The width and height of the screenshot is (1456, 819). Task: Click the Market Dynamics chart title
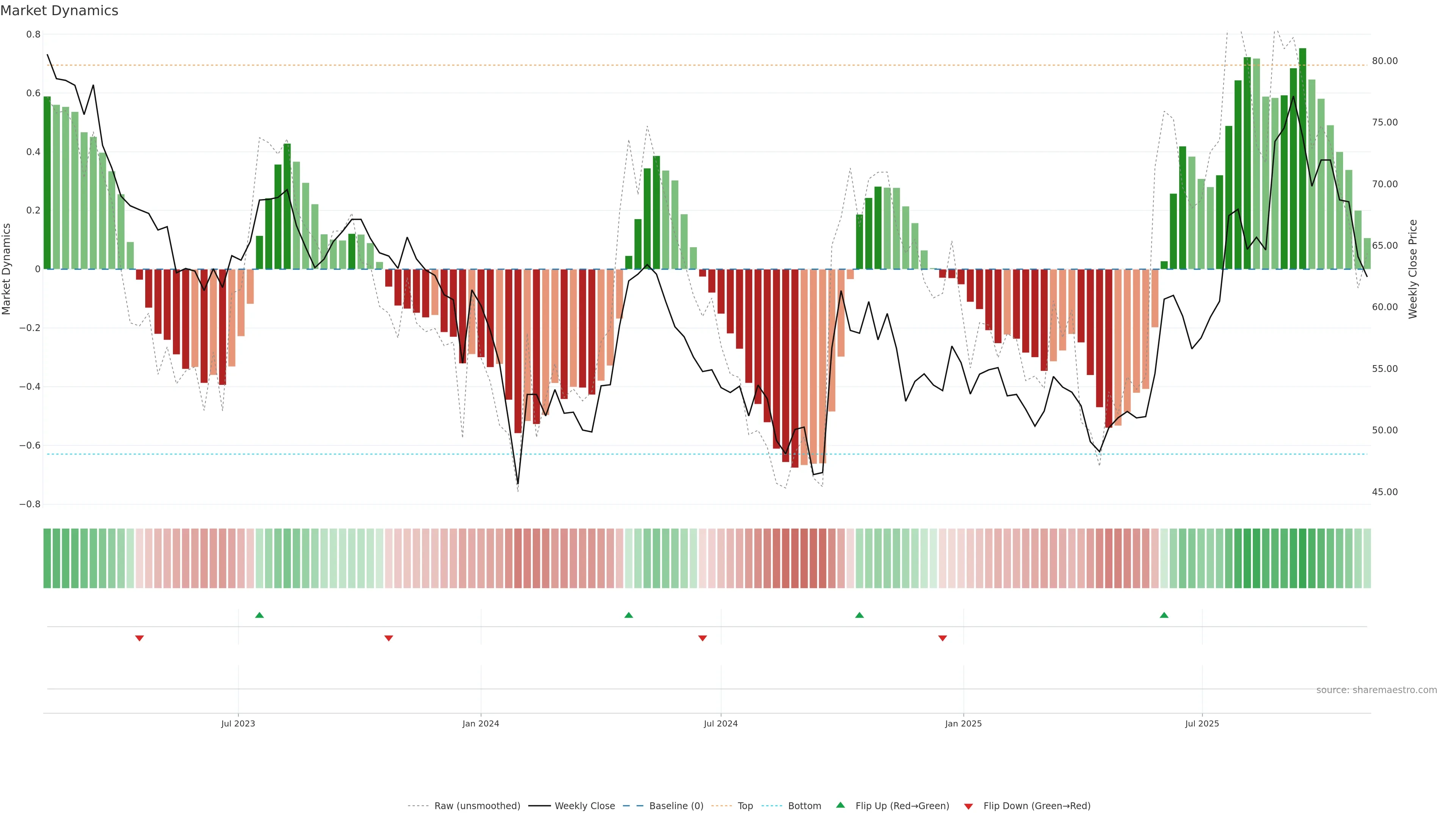pos(60,11)
